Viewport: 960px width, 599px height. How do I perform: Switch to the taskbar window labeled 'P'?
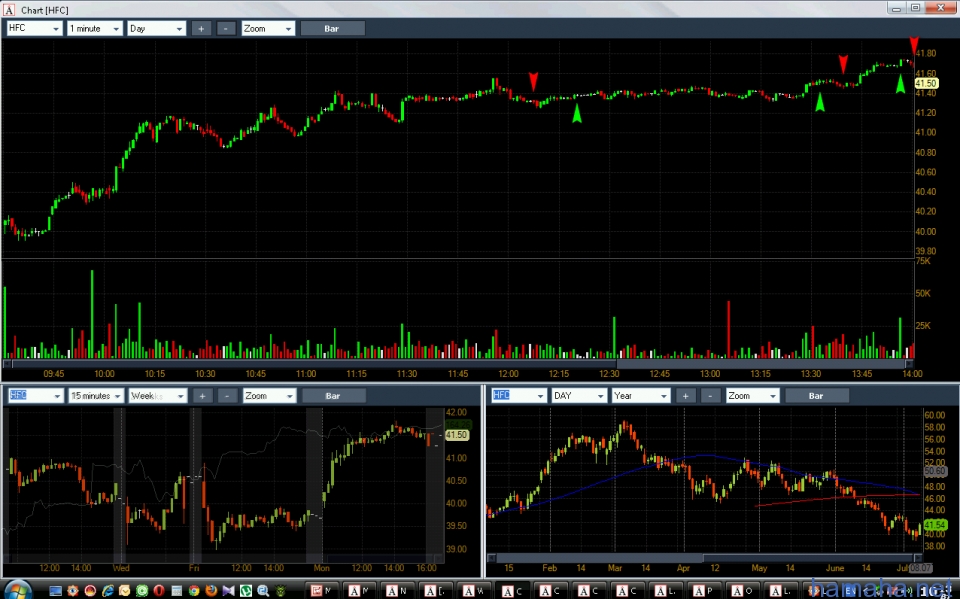pyautogui.click(x=704, y=590)
